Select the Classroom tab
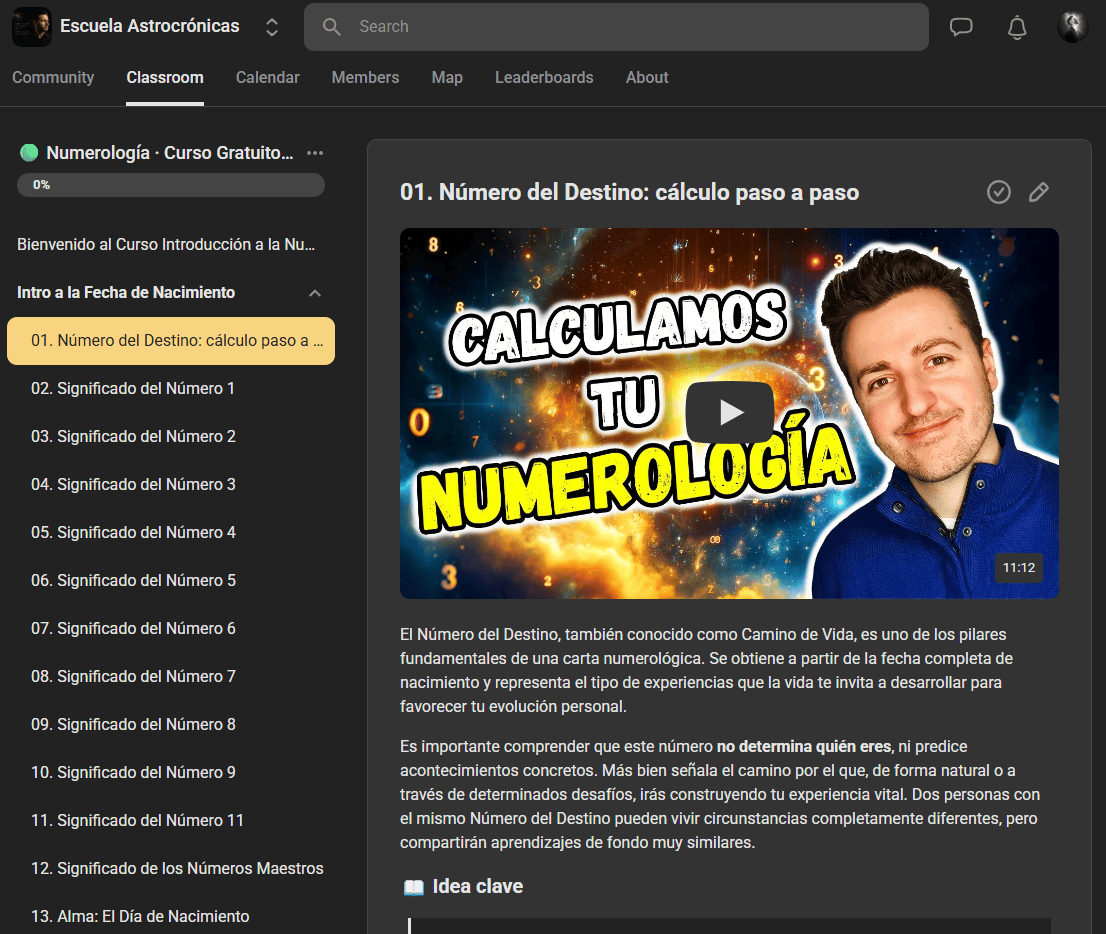Image resolution: width=1106 pixels, height=934 pixels. (x=165, y=78)
